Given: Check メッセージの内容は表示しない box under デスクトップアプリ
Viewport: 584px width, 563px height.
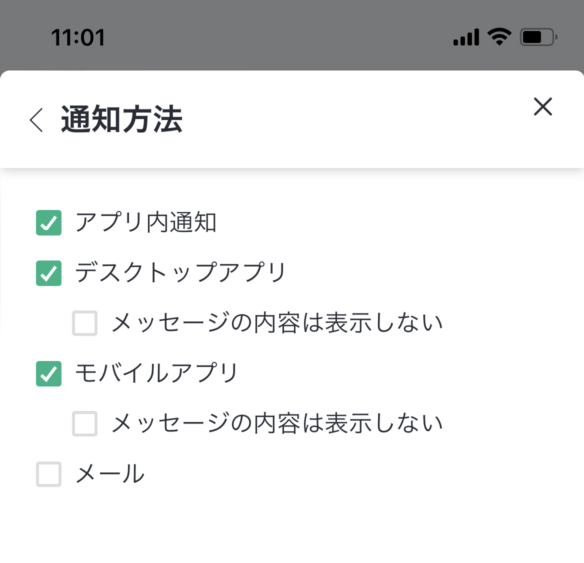Looking at the screenshot, I should tap(85, 323).
